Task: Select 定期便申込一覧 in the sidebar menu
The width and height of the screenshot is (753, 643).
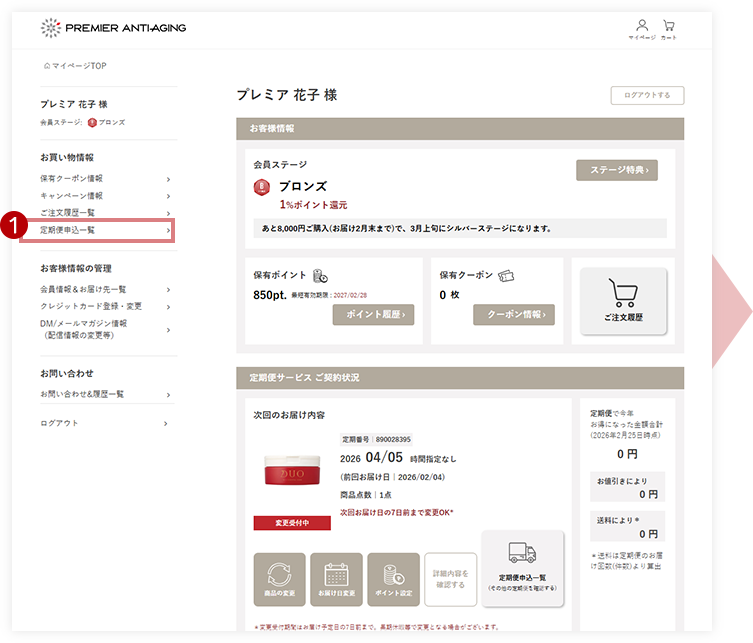Action: [97, 230]
